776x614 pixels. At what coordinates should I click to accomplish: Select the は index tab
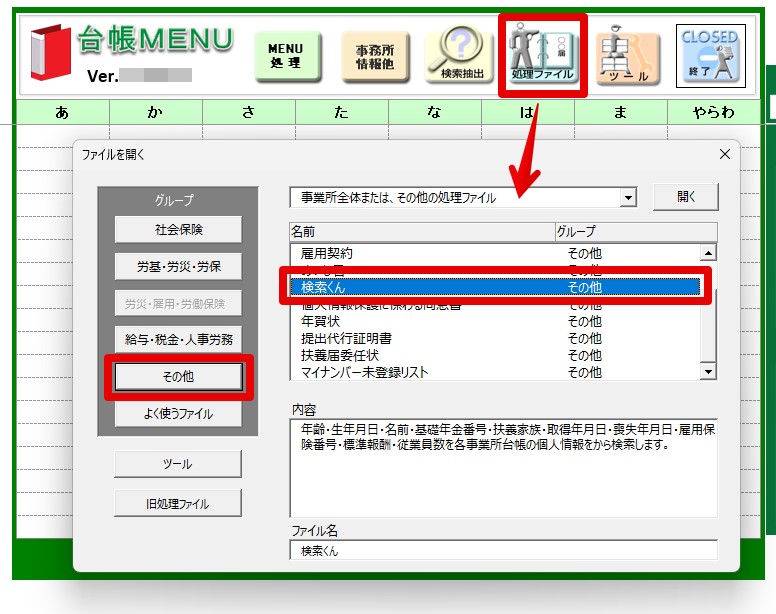(x=528, y=113)
